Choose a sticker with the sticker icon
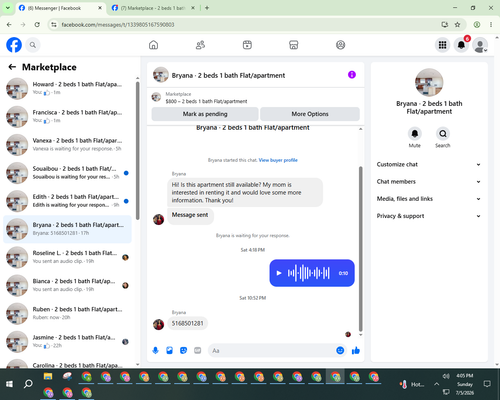The height and width of the screenshot is (400, 500). point(183,350)
